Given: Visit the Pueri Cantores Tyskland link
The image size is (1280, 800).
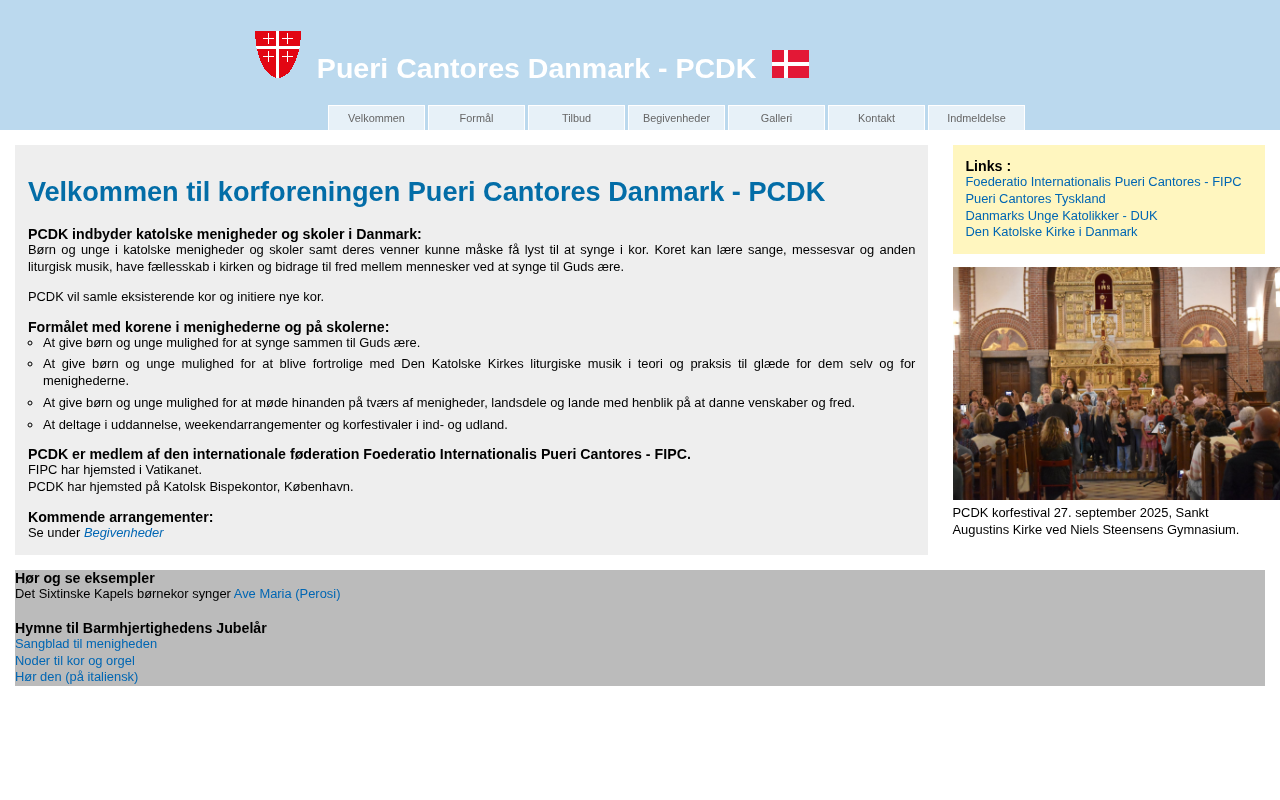Looking at the screenshot, I should (1035, 199).
